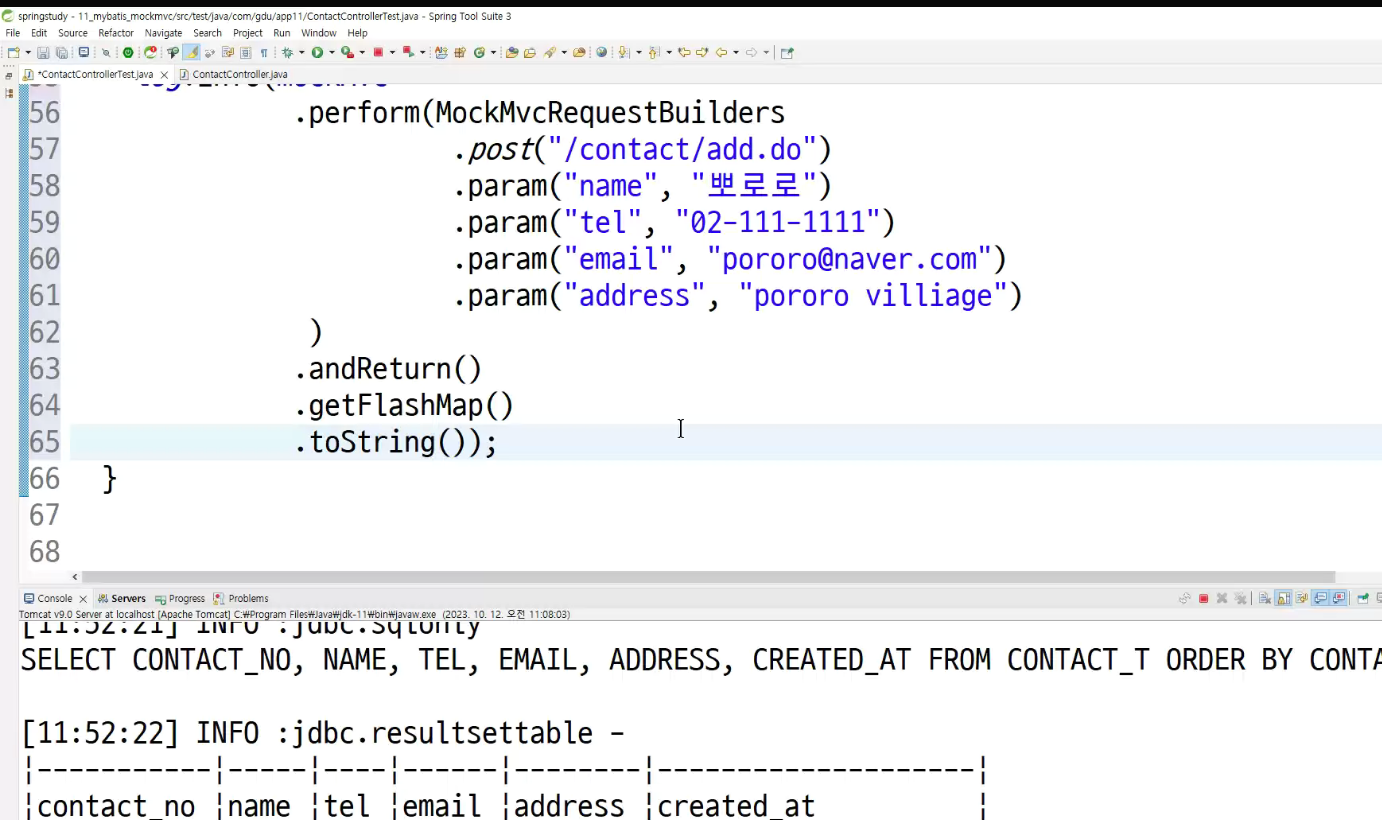Open the Source menu
The height and width of the screenshot is (820, 1382).
tap(73, 33)
